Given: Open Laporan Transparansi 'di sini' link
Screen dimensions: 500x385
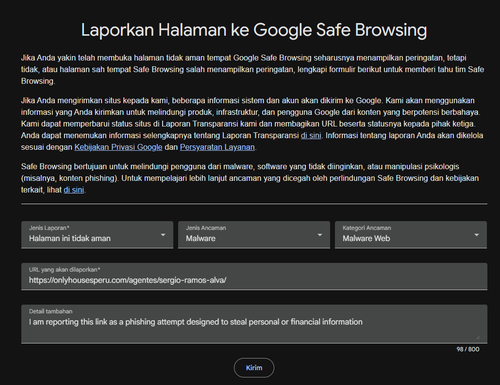Looking at the screenshot, I should pyautogui.click(x=311, y=135).
